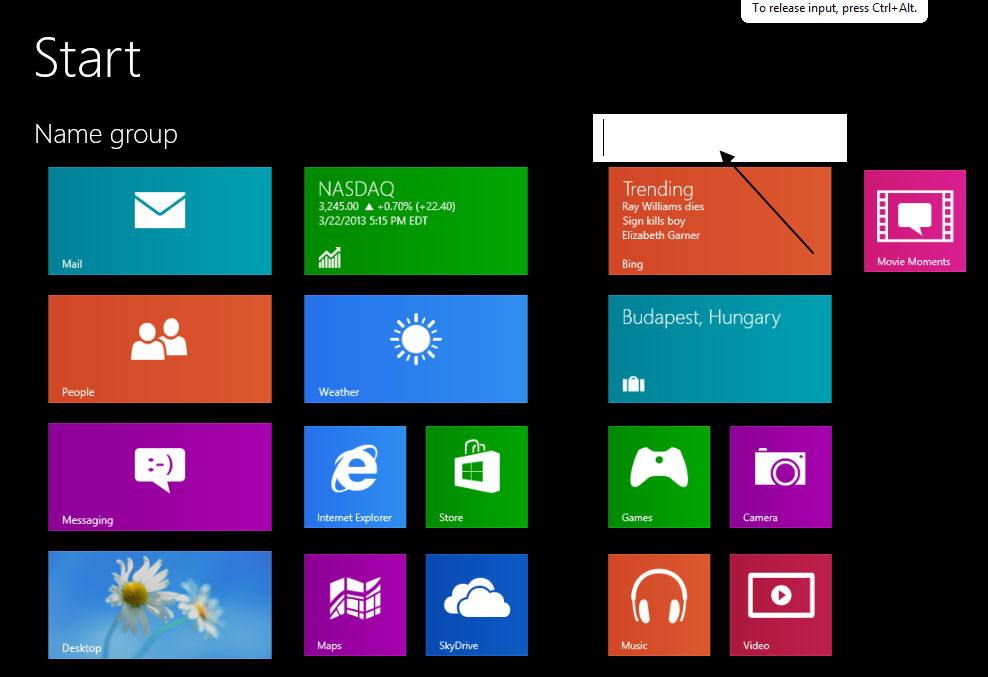Open the Desktop tile
The image size is (988, 677).
160,605
